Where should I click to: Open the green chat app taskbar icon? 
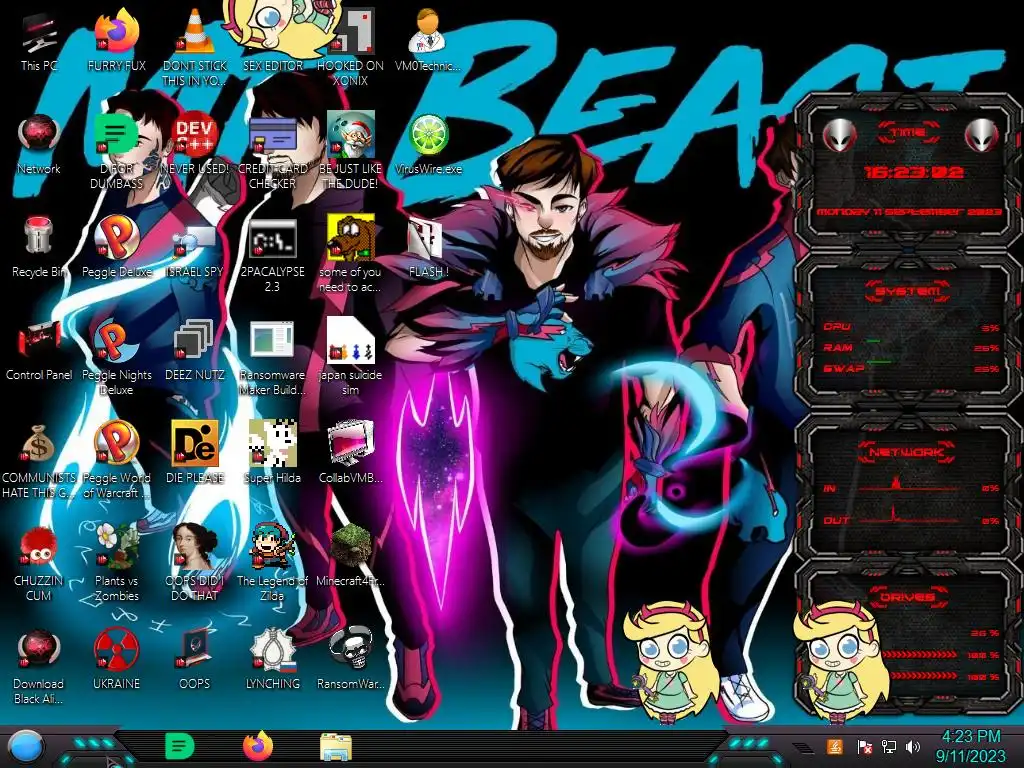(179, 746)
